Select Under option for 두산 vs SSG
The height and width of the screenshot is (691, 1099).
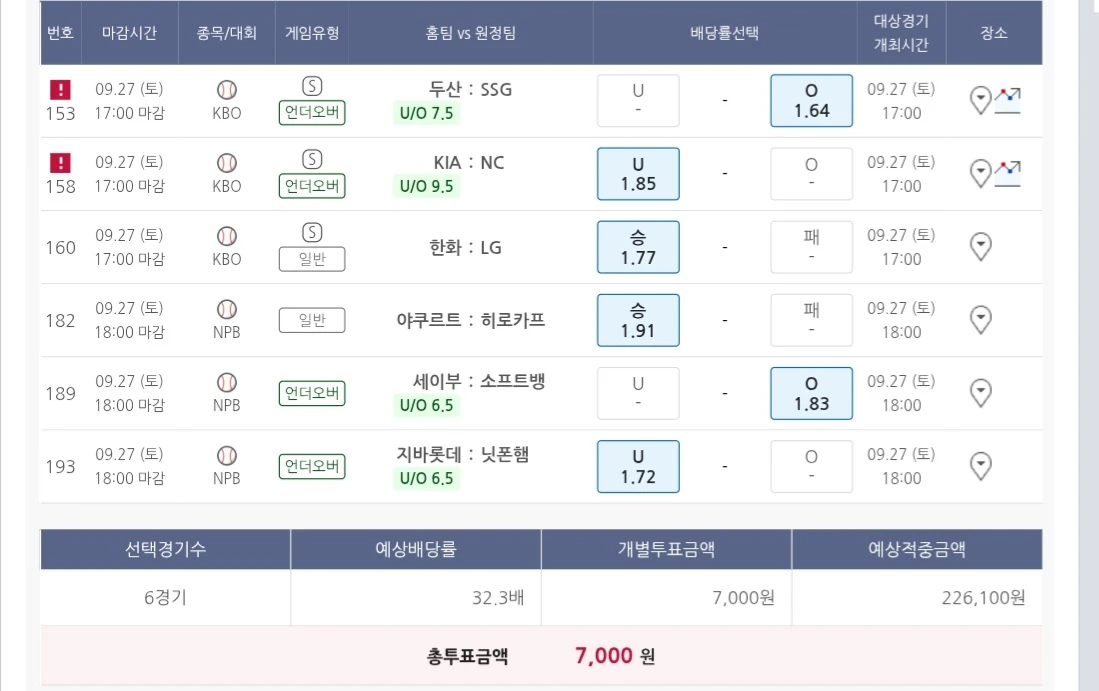638,101
